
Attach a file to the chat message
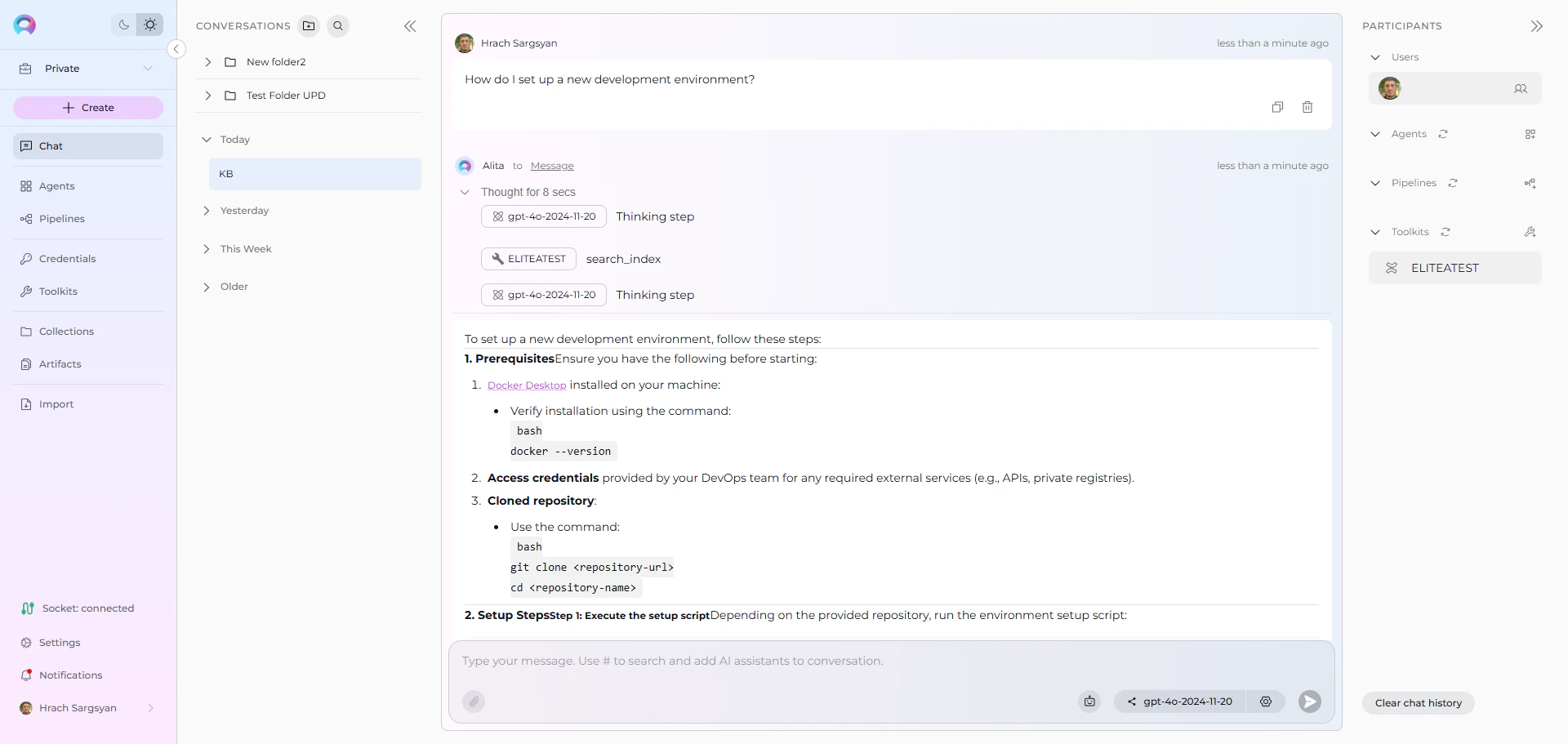474,702
